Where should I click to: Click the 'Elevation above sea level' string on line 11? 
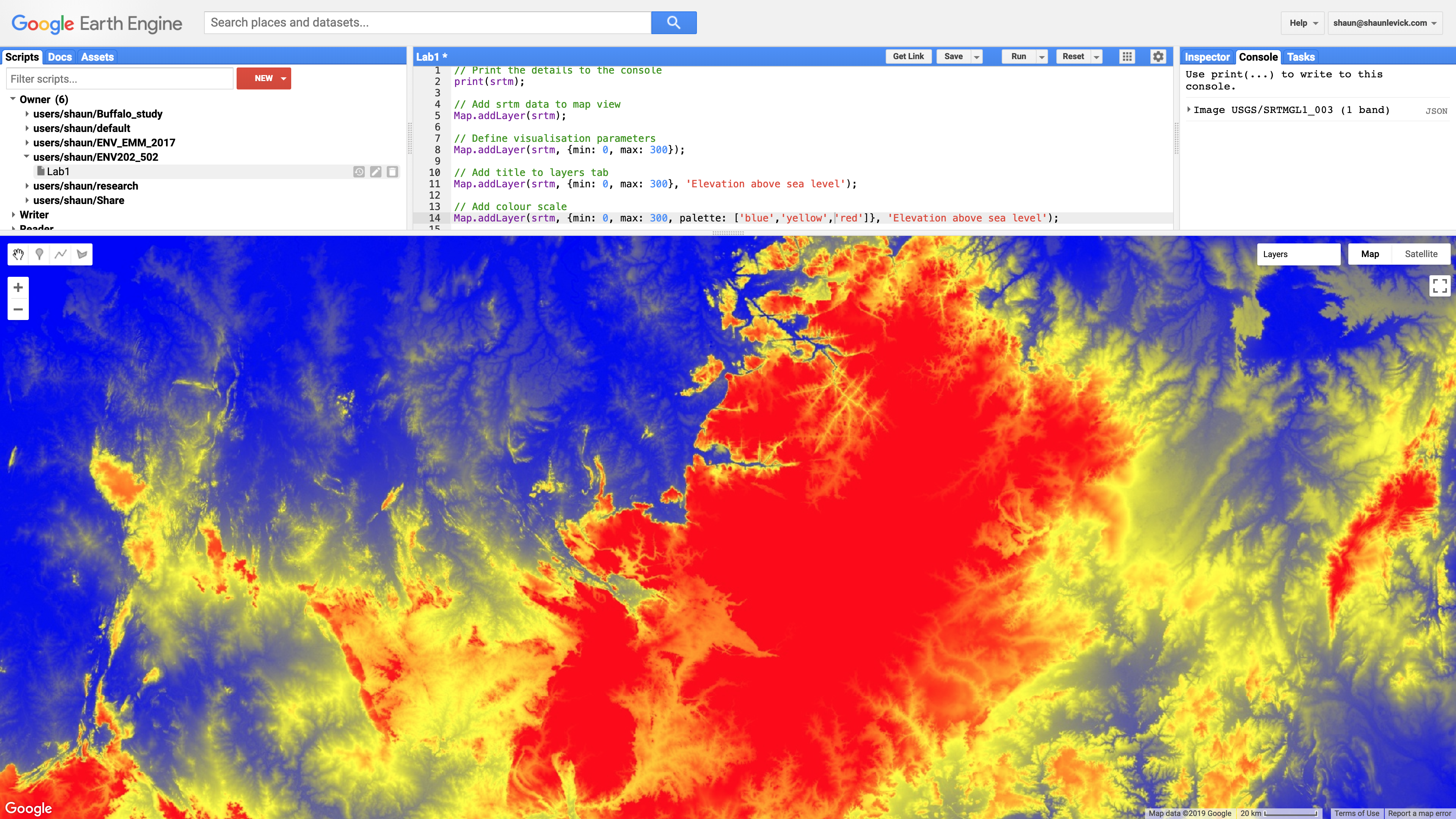pyautogui.click(x=766, y=184)
